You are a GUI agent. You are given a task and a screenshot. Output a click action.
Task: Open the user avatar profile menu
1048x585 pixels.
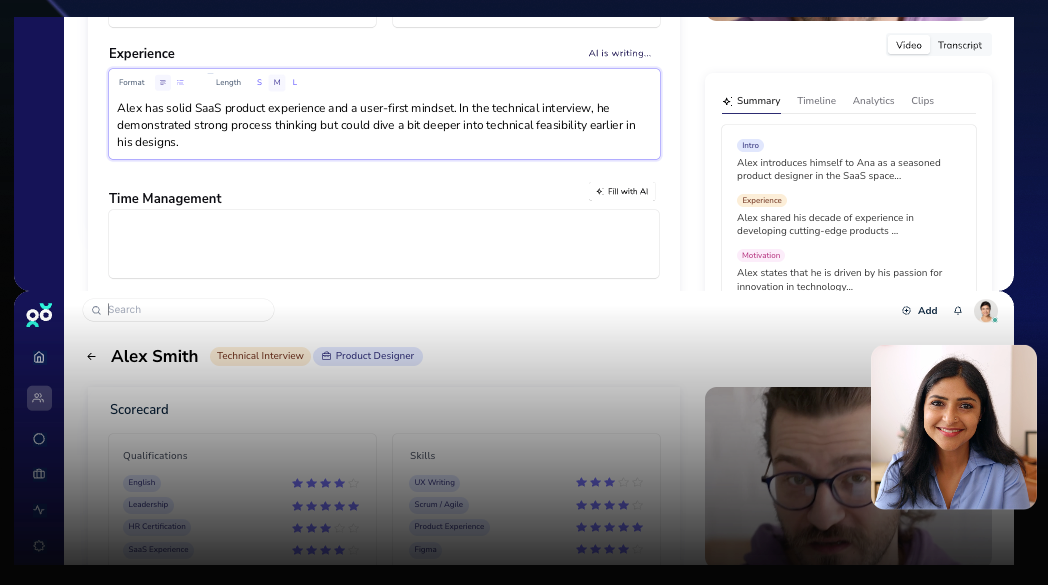(x=986, y=311)
